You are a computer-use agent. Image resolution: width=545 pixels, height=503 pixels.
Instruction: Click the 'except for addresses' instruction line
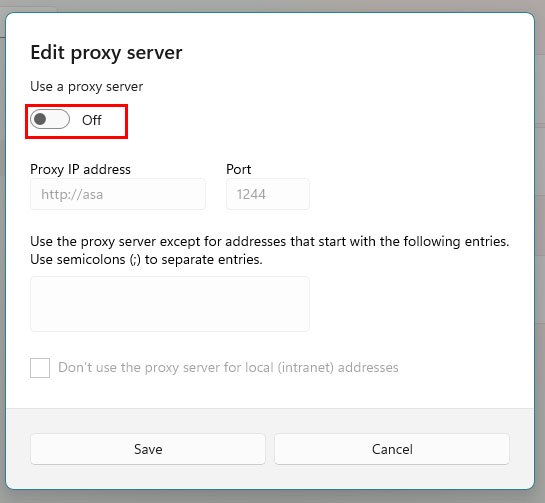(x=270, y=242)
